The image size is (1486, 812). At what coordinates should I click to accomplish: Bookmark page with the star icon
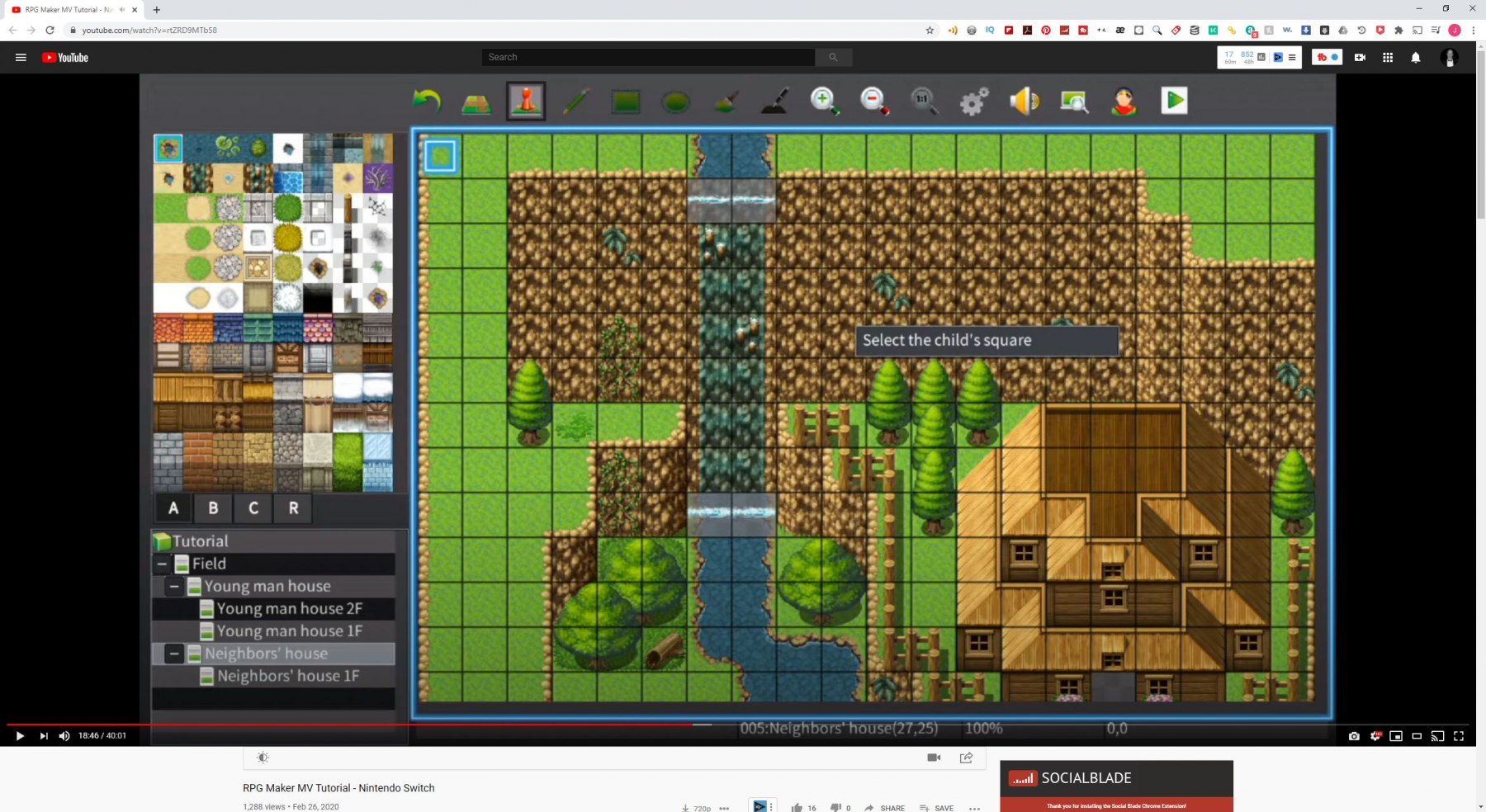(x=930, y=30)
